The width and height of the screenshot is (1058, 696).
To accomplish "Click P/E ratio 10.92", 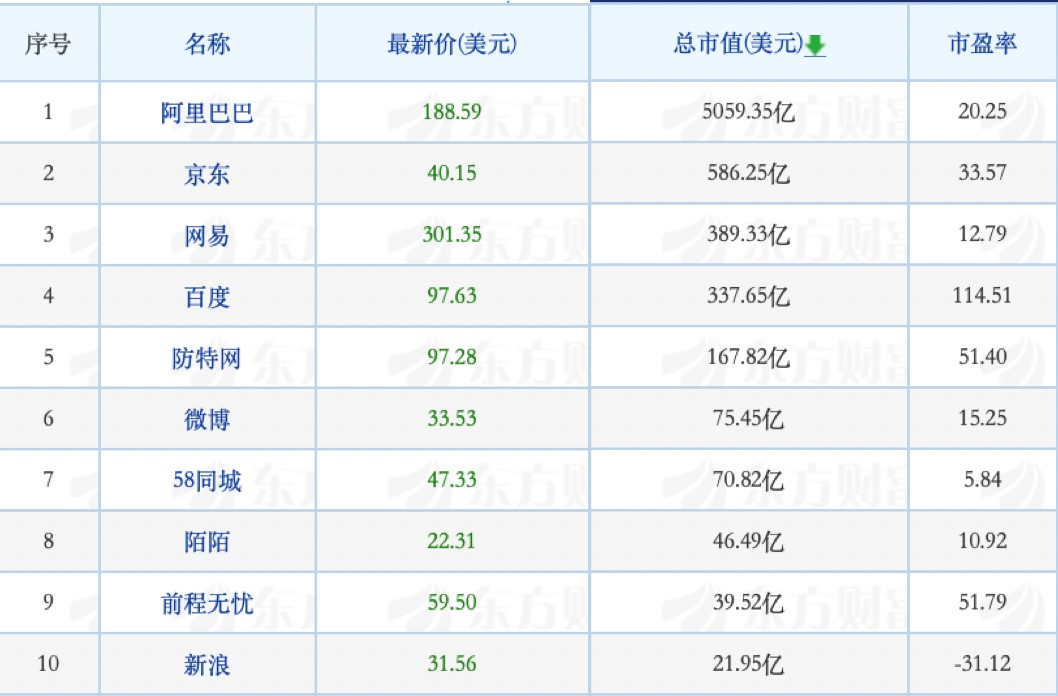I will [982, 541].
